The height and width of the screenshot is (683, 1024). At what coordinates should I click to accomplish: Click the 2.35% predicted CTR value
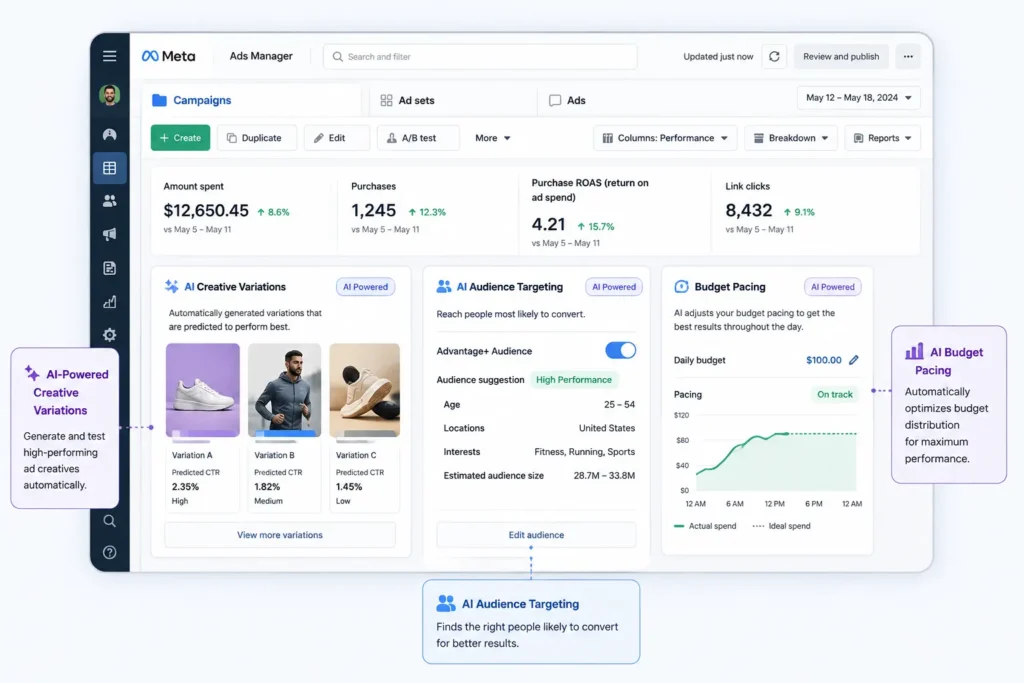click(x=185, y=486)
